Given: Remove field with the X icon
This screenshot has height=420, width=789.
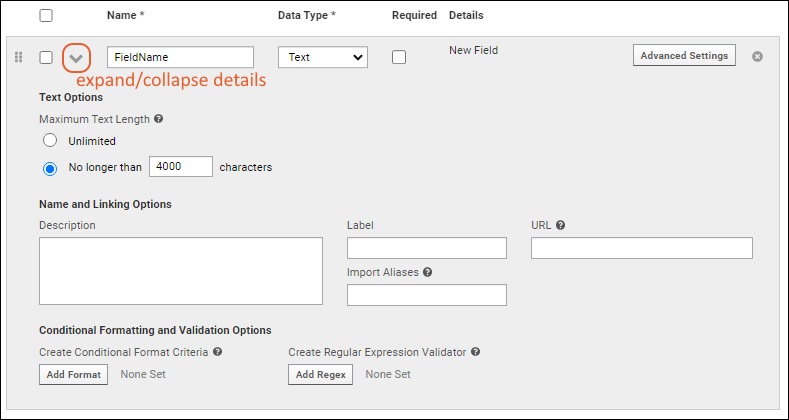Looking at the screenshot, I should [x=757, y=56].
